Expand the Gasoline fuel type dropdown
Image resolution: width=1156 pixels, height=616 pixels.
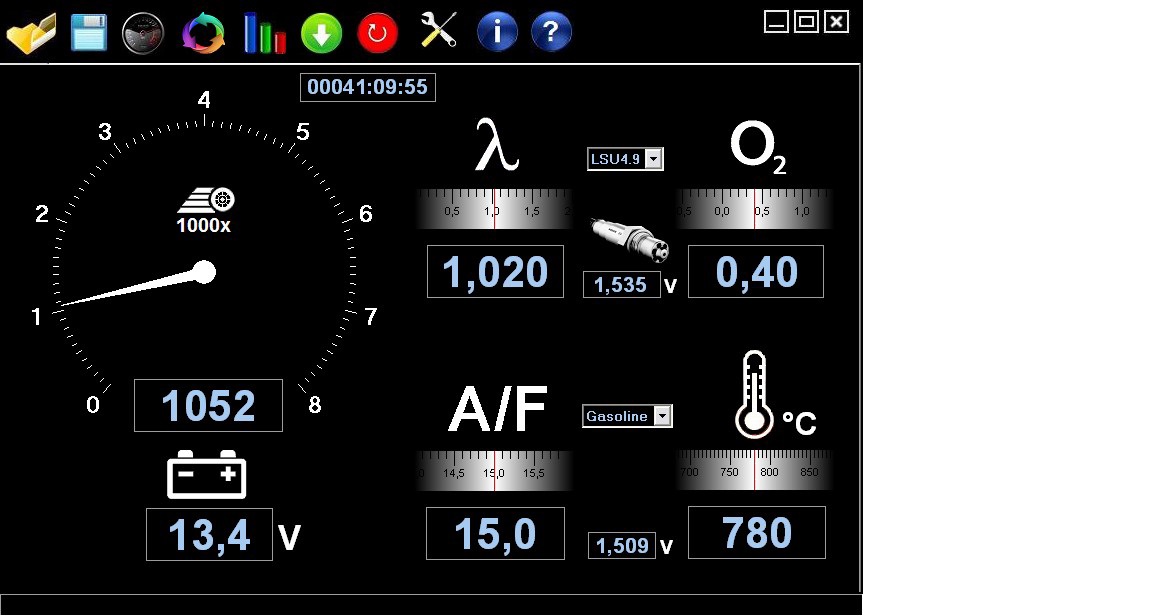662,417
